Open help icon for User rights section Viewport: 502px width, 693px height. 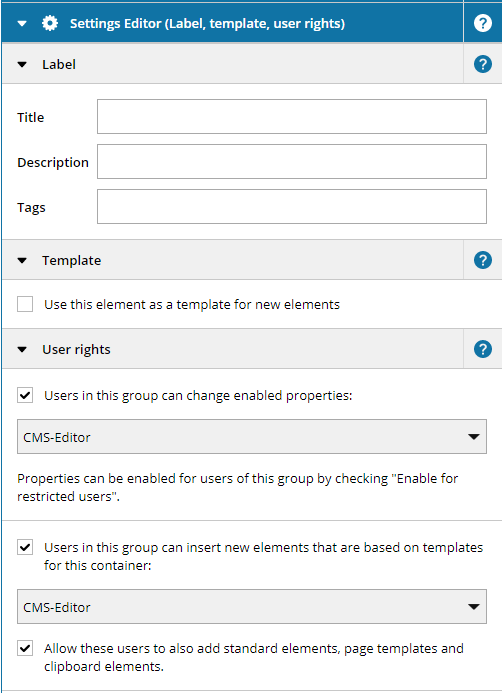(x=483, y=349)
